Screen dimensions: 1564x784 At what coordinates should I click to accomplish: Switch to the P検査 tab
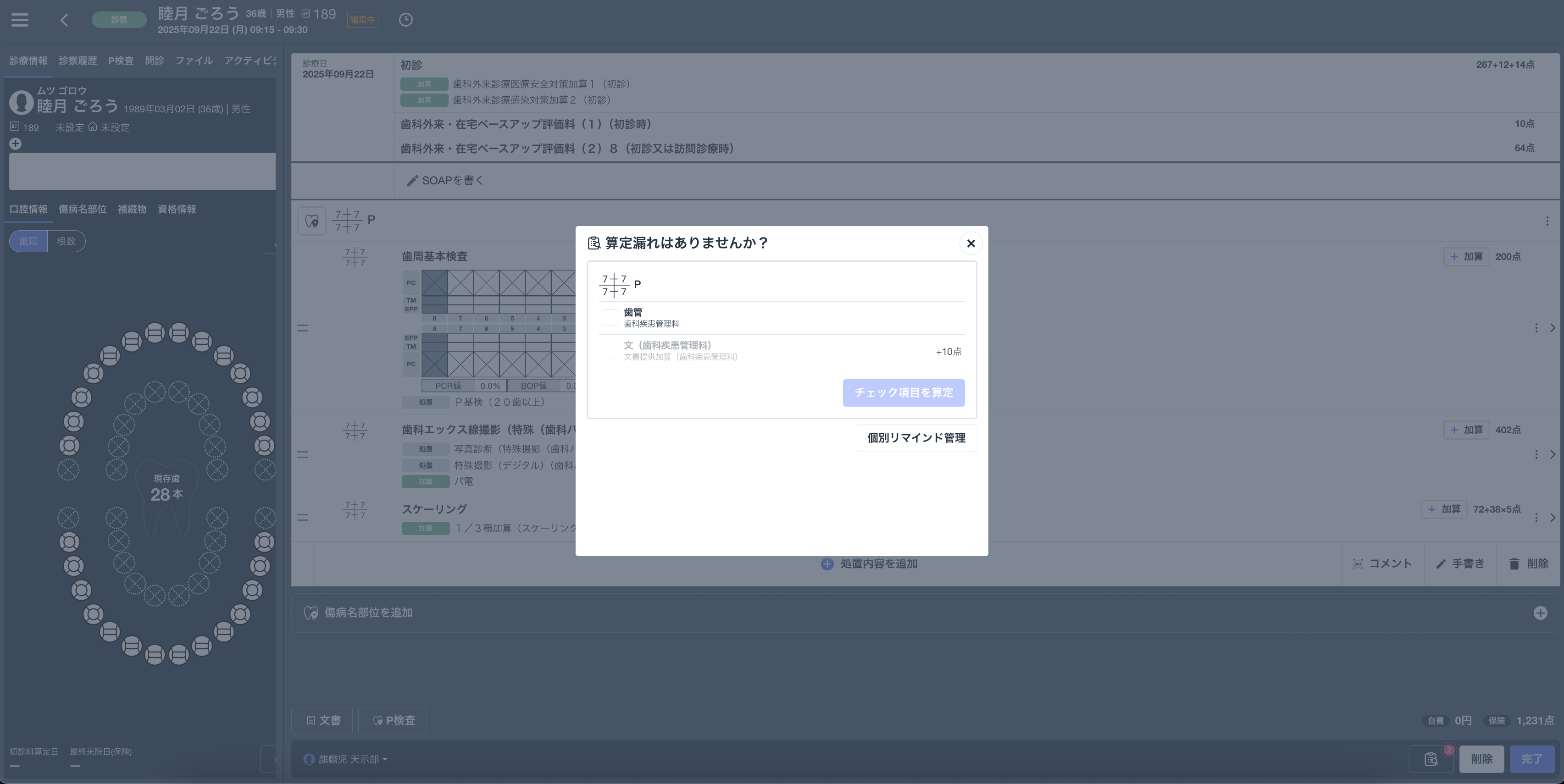click(x=120, y=61)
